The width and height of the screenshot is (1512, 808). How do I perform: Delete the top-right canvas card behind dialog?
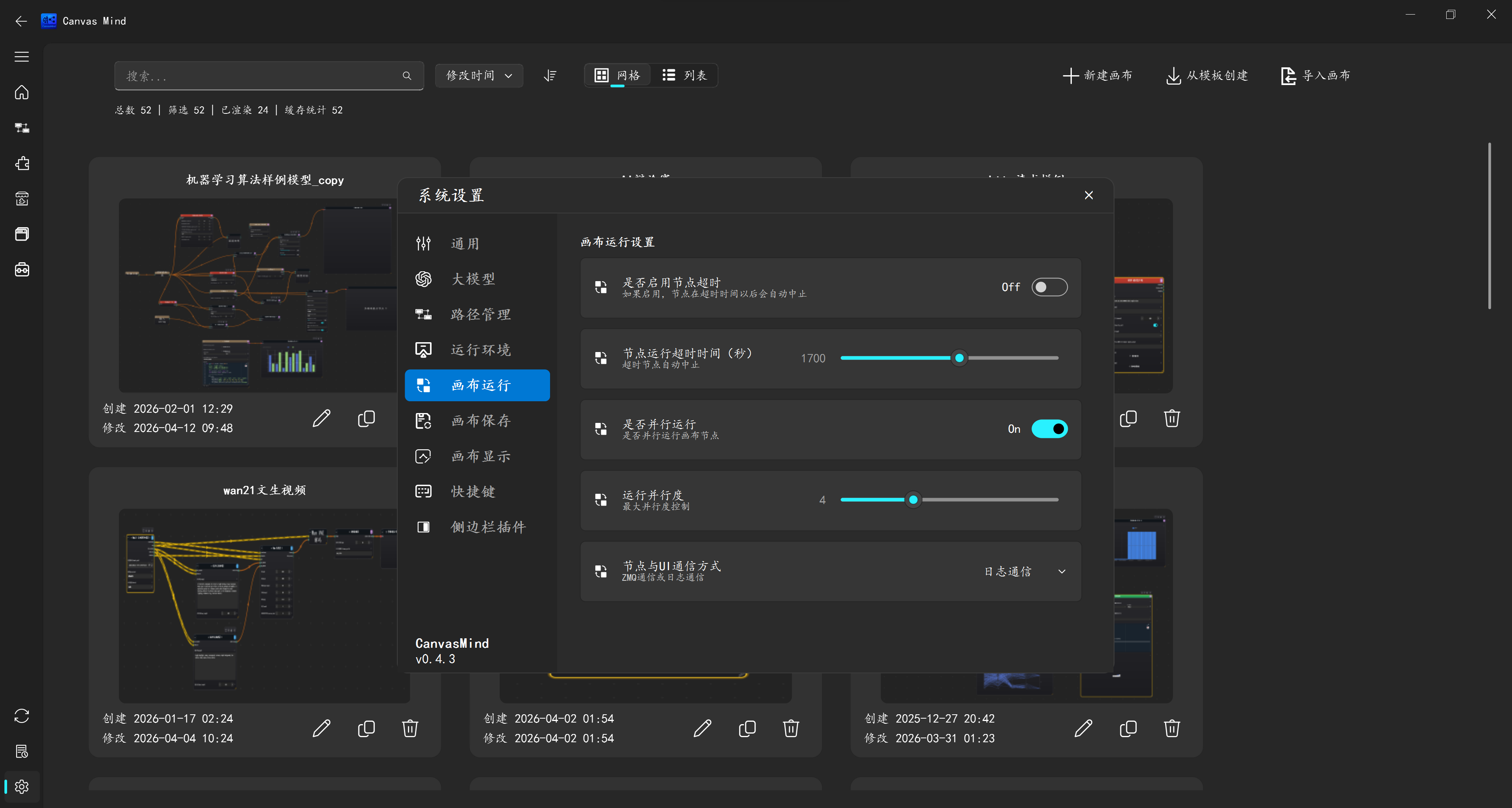pyautogui.click(x=1172, y=419)
